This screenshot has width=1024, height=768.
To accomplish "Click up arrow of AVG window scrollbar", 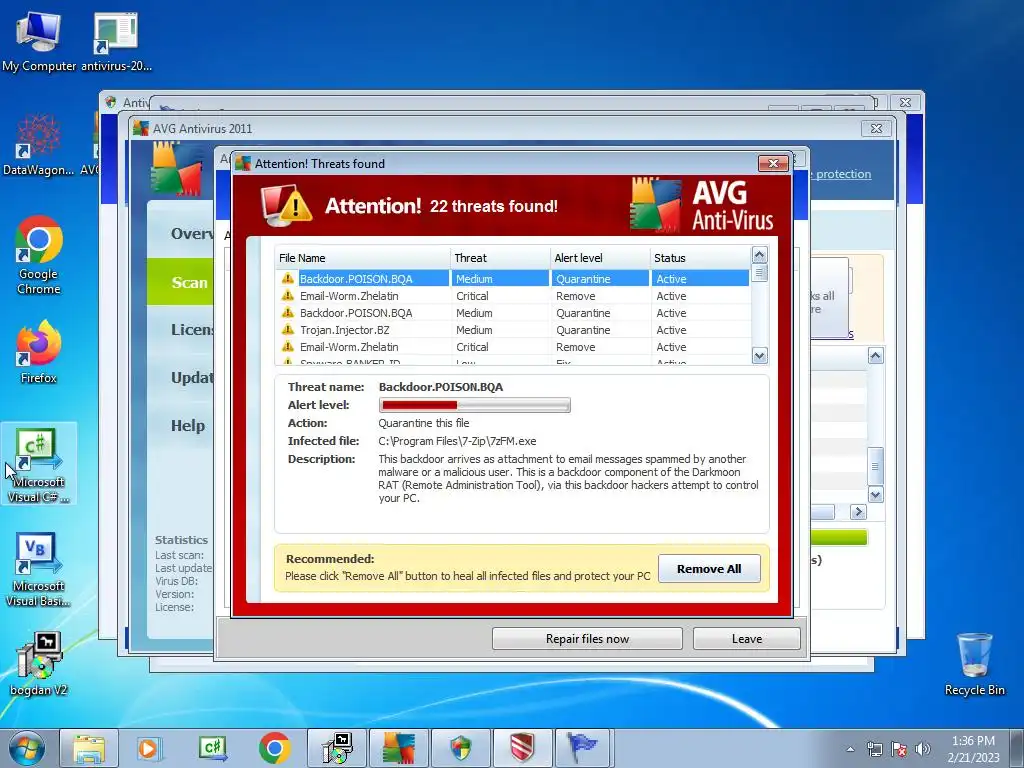I will click(875, 356).
